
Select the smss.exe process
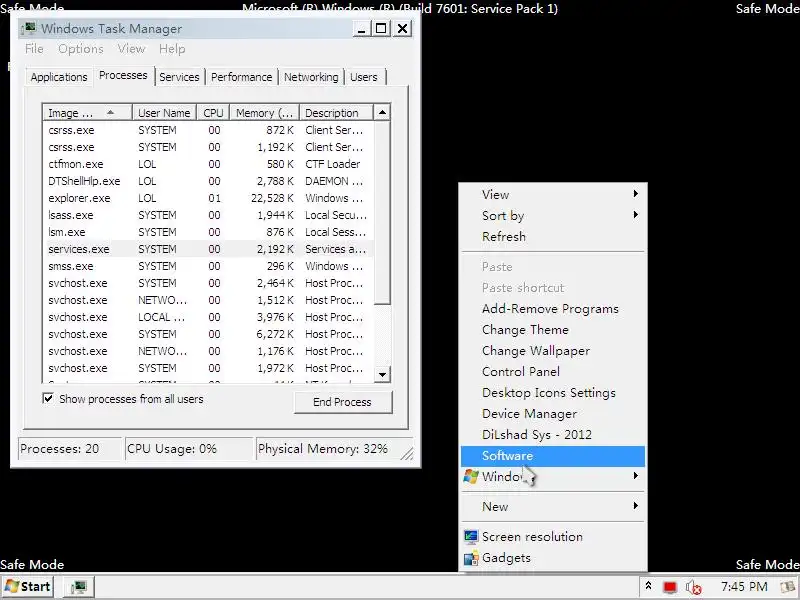coord(209,266)
